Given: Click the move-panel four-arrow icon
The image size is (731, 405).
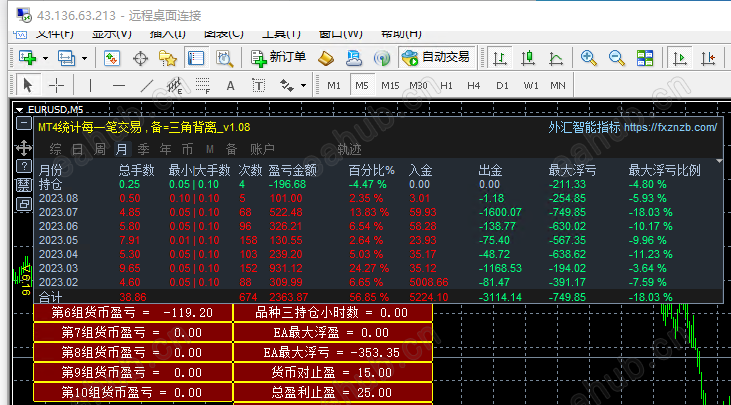Looking at the screenshot, I should click(24, 148).
